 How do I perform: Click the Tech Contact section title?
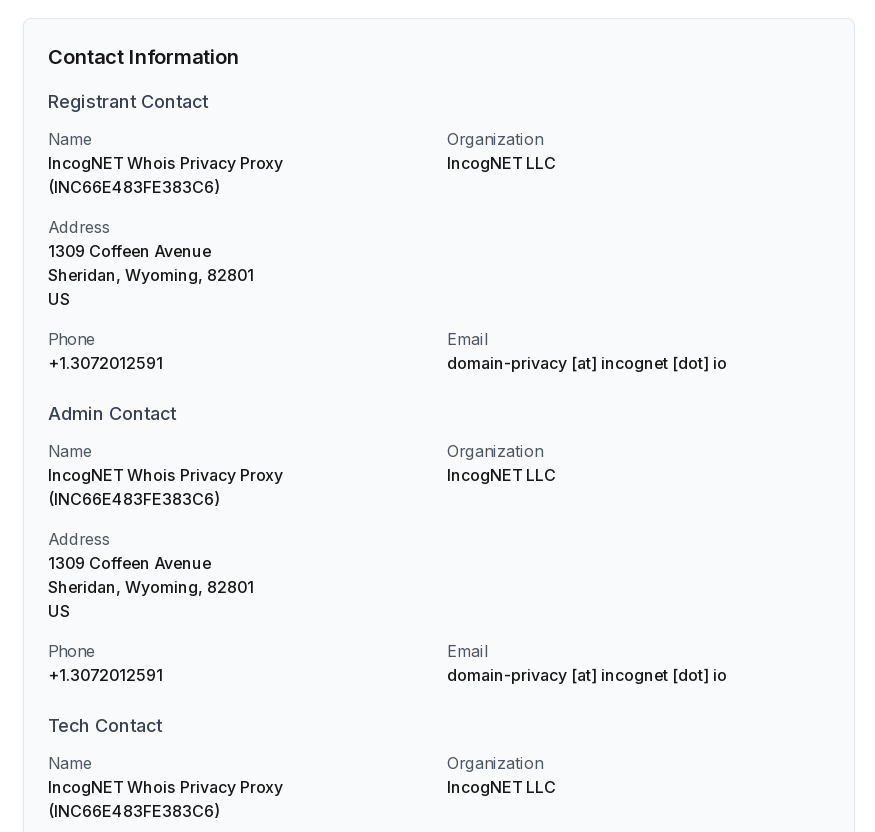coord(105,725)
